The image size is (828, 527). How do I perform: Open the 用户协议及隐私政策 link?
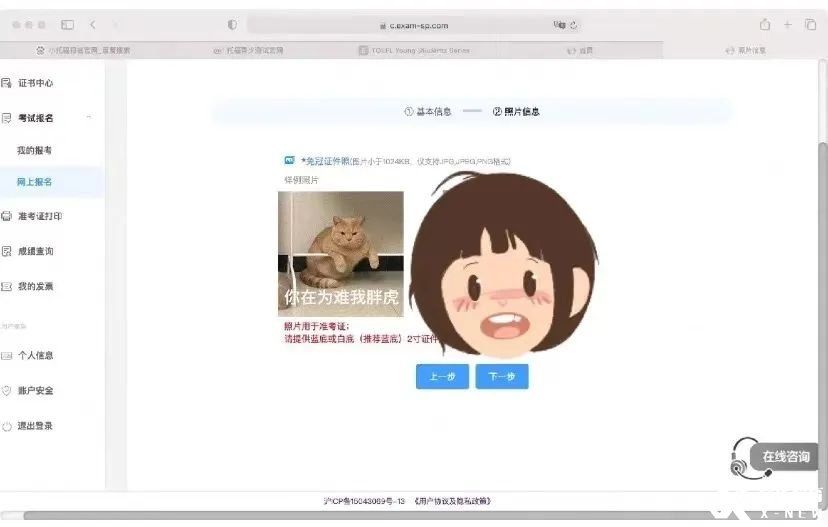pyautogui.click(x=453, y=501)
